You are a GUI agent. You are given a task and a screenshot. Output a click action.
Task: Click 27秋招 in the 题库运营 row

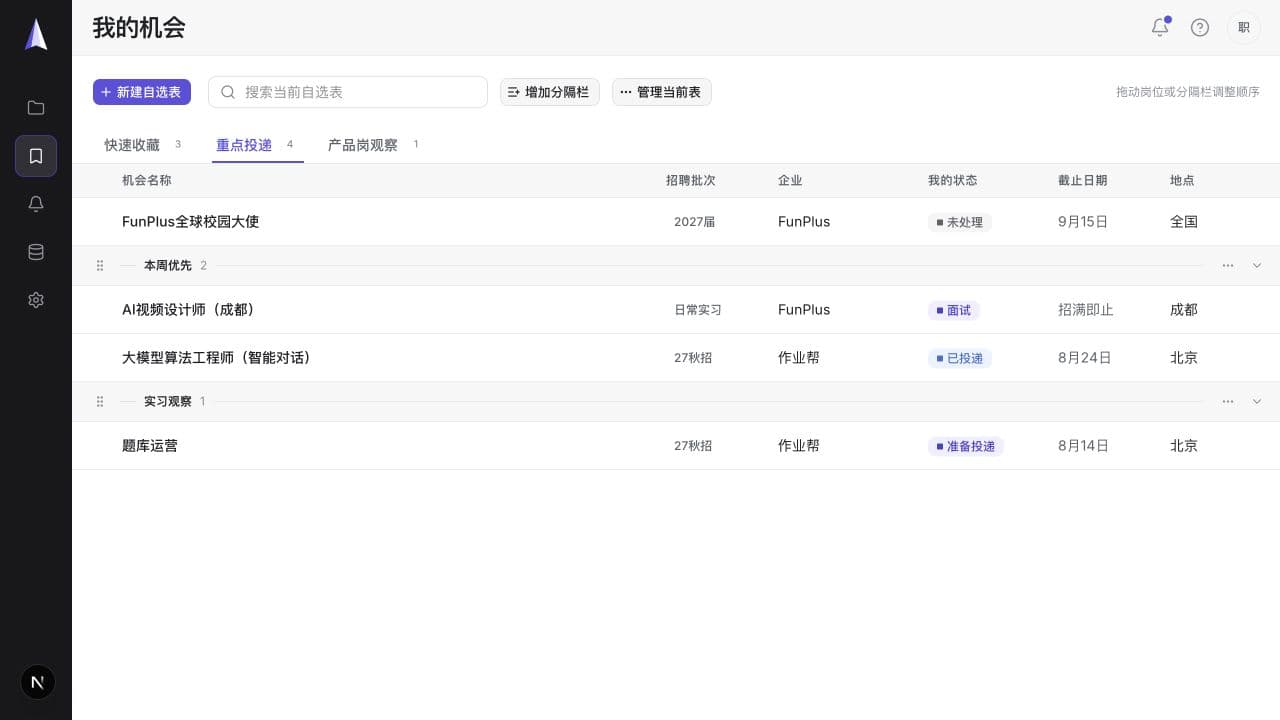[693, 446]
